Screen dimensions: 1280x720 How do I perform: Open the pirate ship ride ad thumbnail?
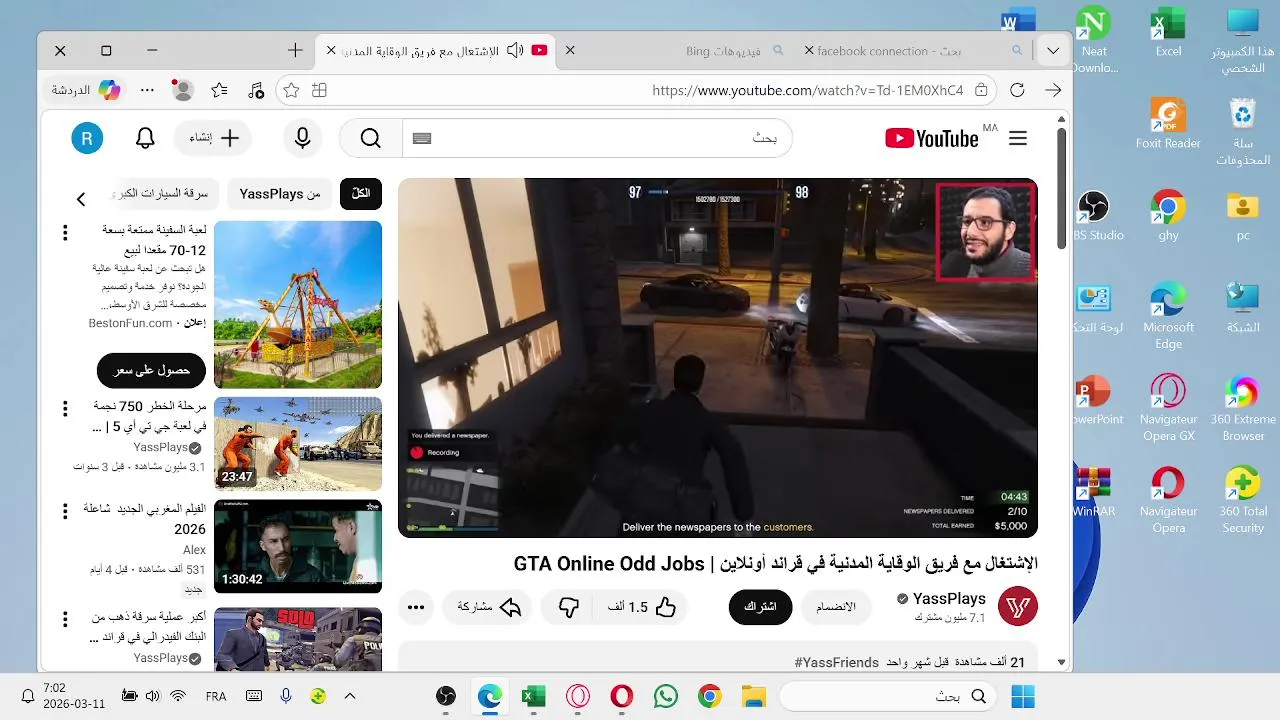tap(298, 304)
